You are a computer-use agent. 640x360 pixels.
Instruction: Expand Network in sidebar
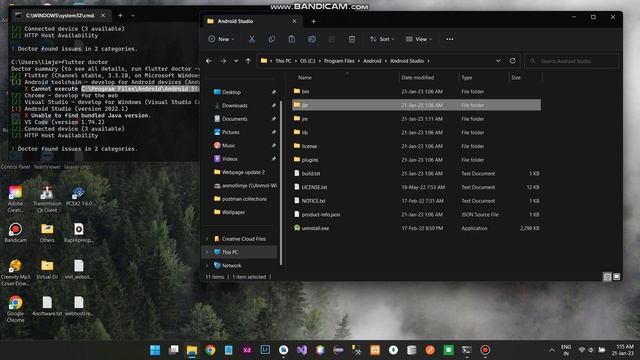click(x=207, y=266)
